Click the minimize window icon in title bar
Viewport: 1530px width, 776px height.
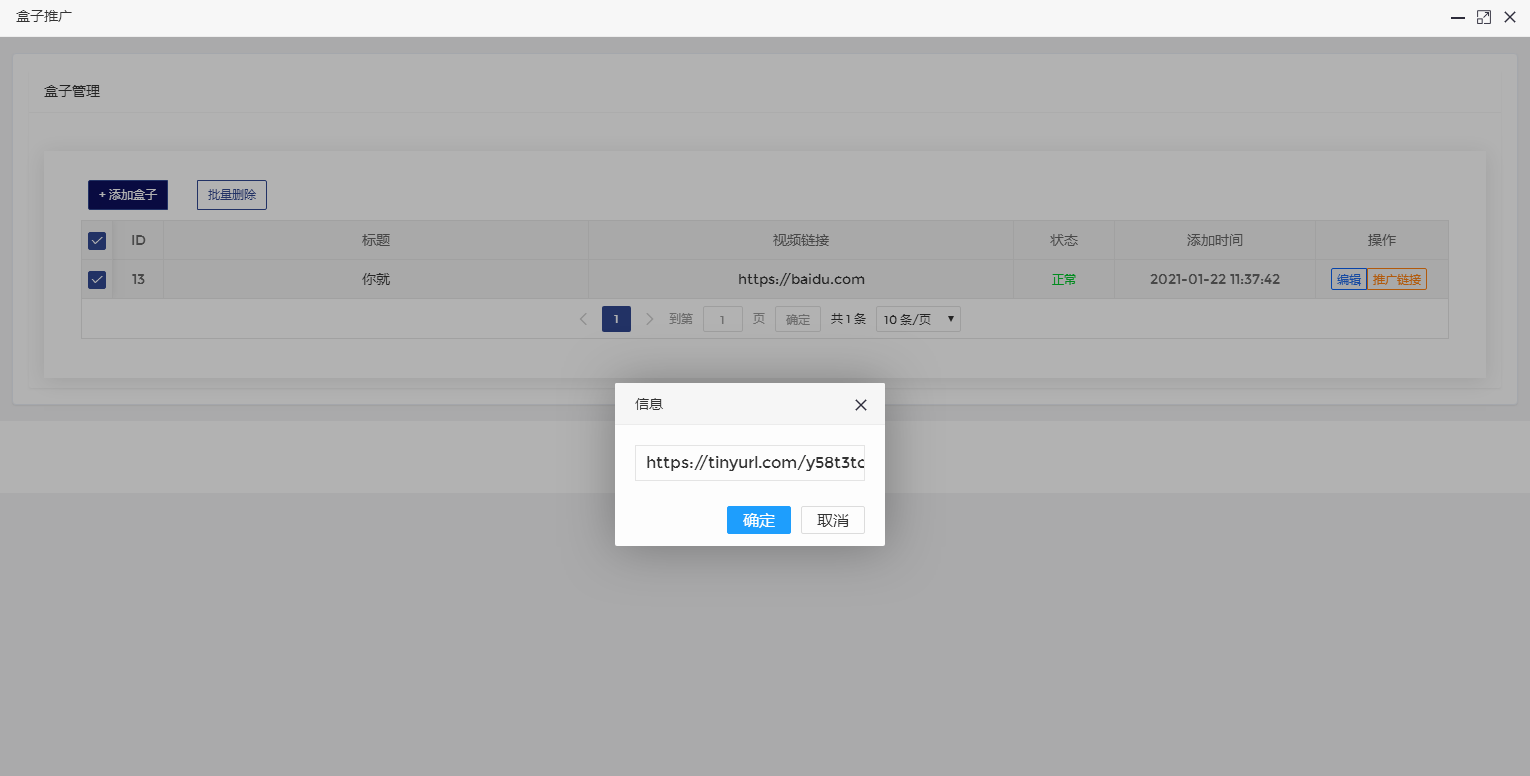point(1457,17)
